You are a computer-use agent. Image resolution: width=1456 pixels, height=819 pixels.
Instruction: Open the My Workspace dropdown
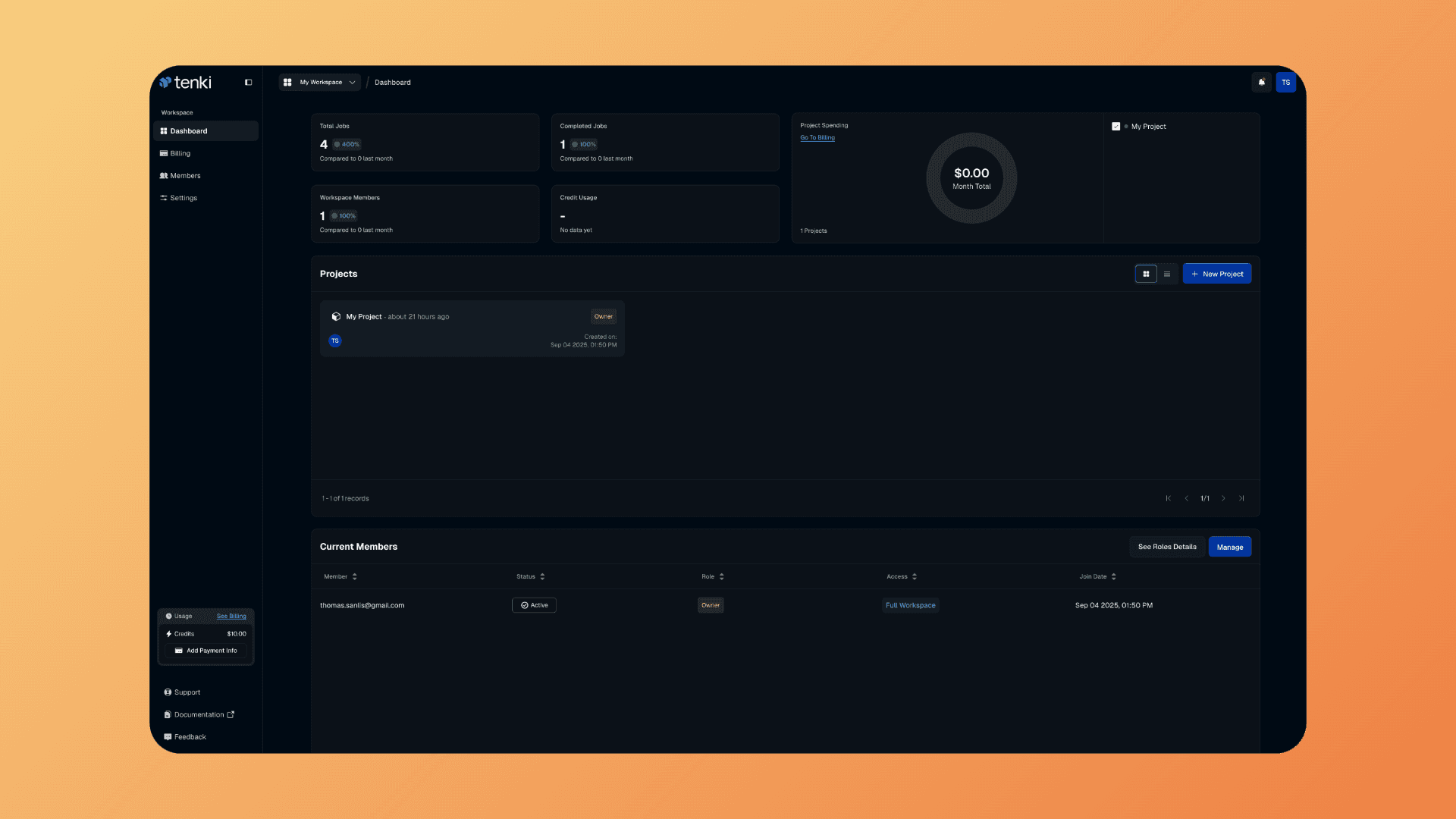click(x=318, y=82)
